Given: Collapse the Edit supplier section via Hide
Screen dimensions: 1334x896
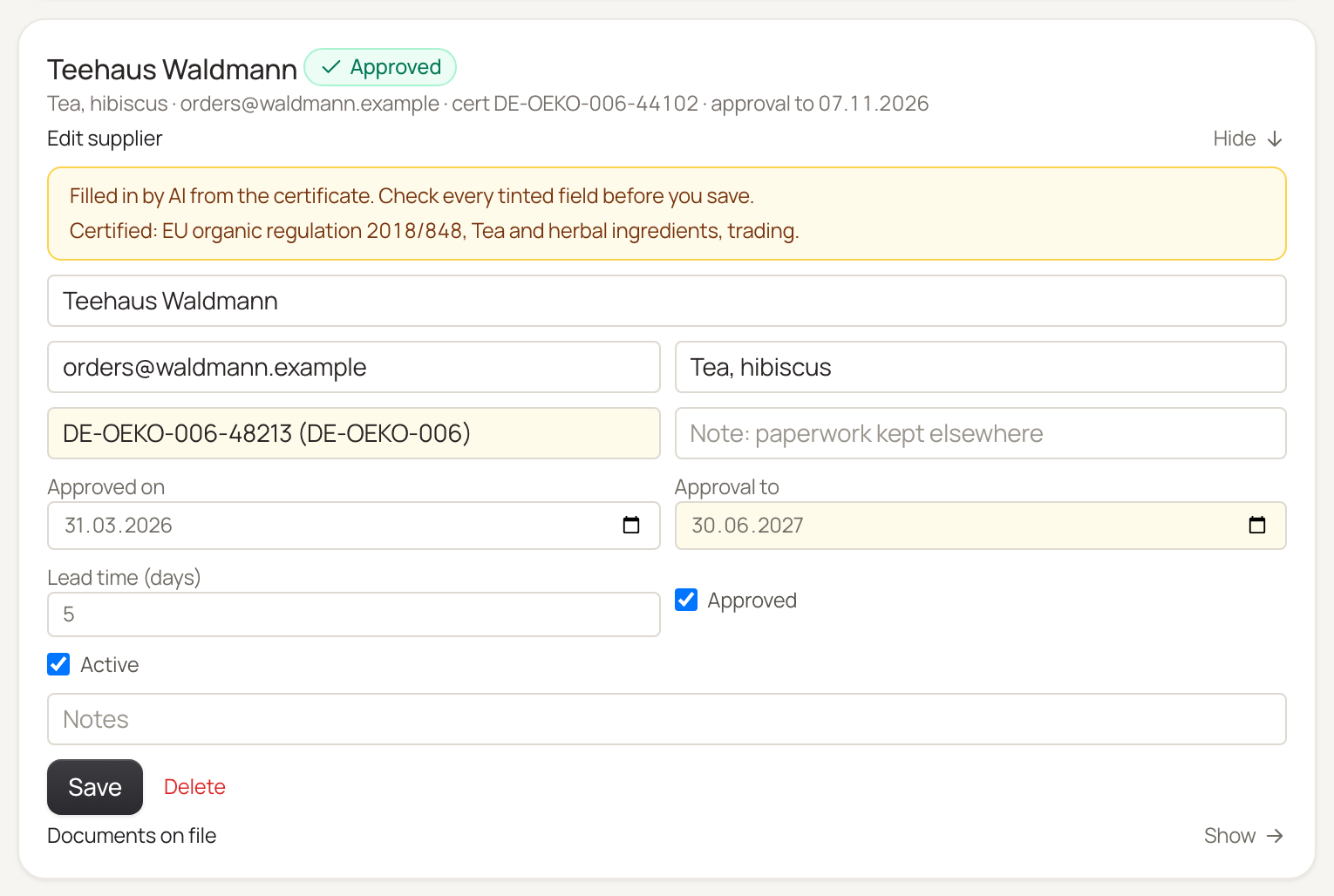Looking at the screenshot, I should [1248, 139].
